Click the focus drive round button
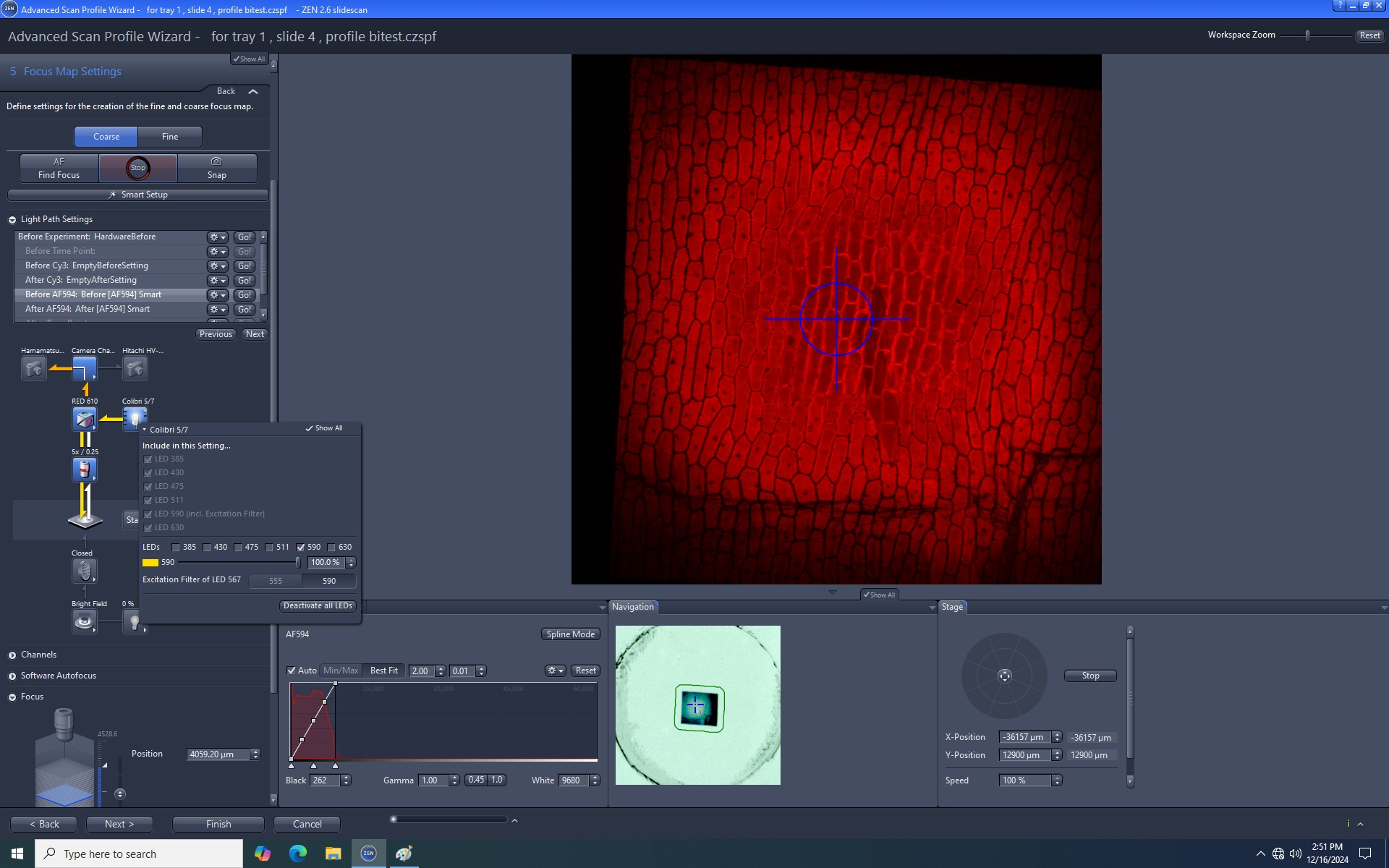The width and height of the screenshot is (1389, 868). (120, 793)
